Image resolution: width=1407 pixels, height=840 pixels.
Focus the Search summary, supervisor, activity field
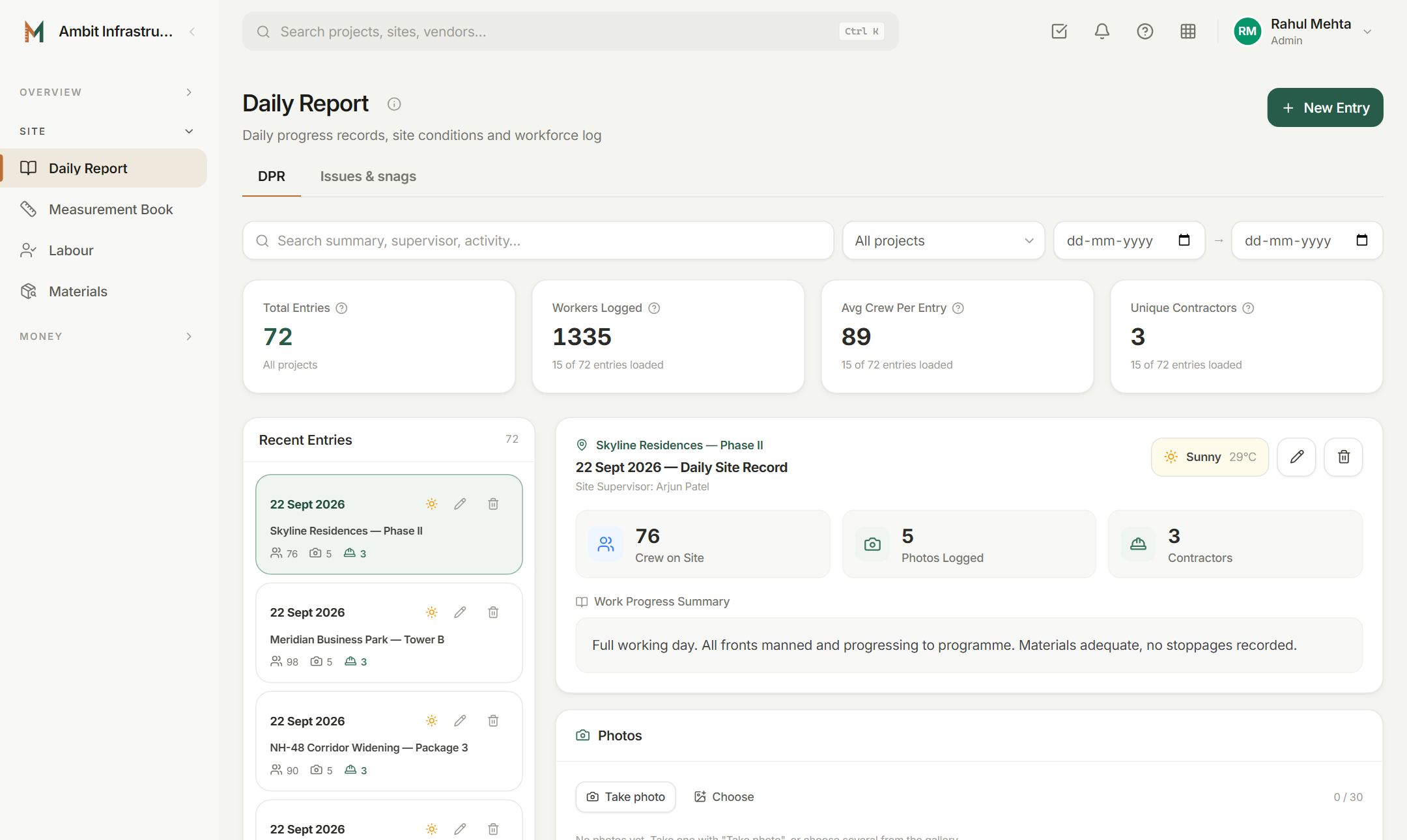538,241
